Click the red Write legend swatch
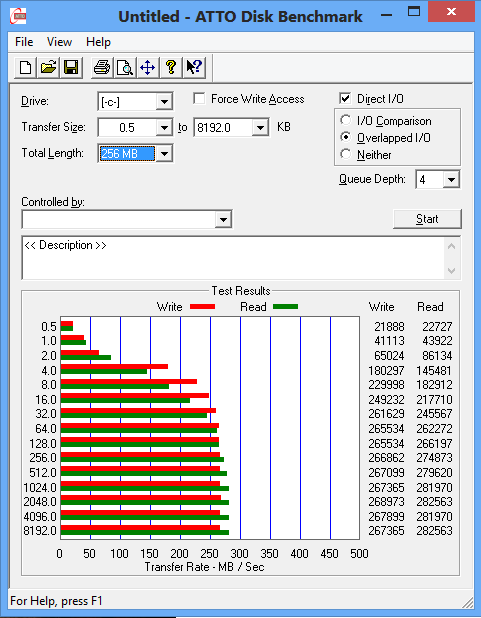The image size is (481, 618). [x=202, y=307]
